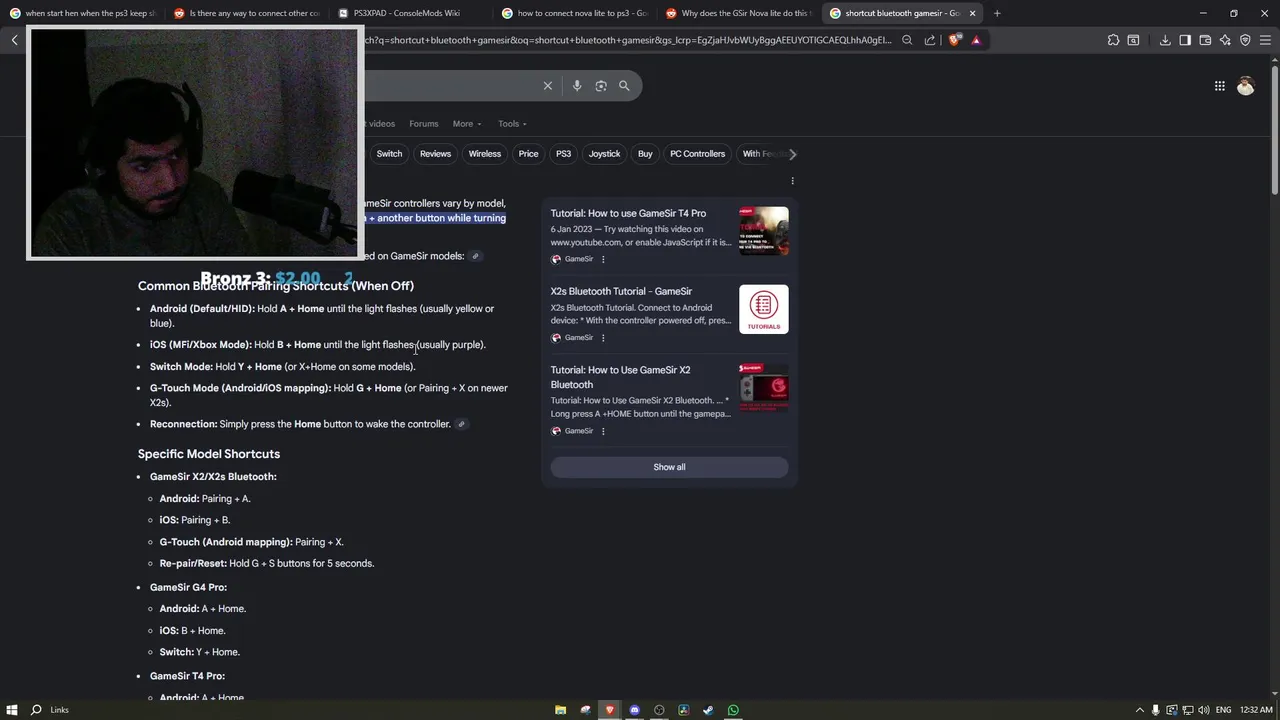Screen dimensions: 1280x720
Task: Switch to 'how to connect nova lite to ps3' tab
Action: (575, 13)
